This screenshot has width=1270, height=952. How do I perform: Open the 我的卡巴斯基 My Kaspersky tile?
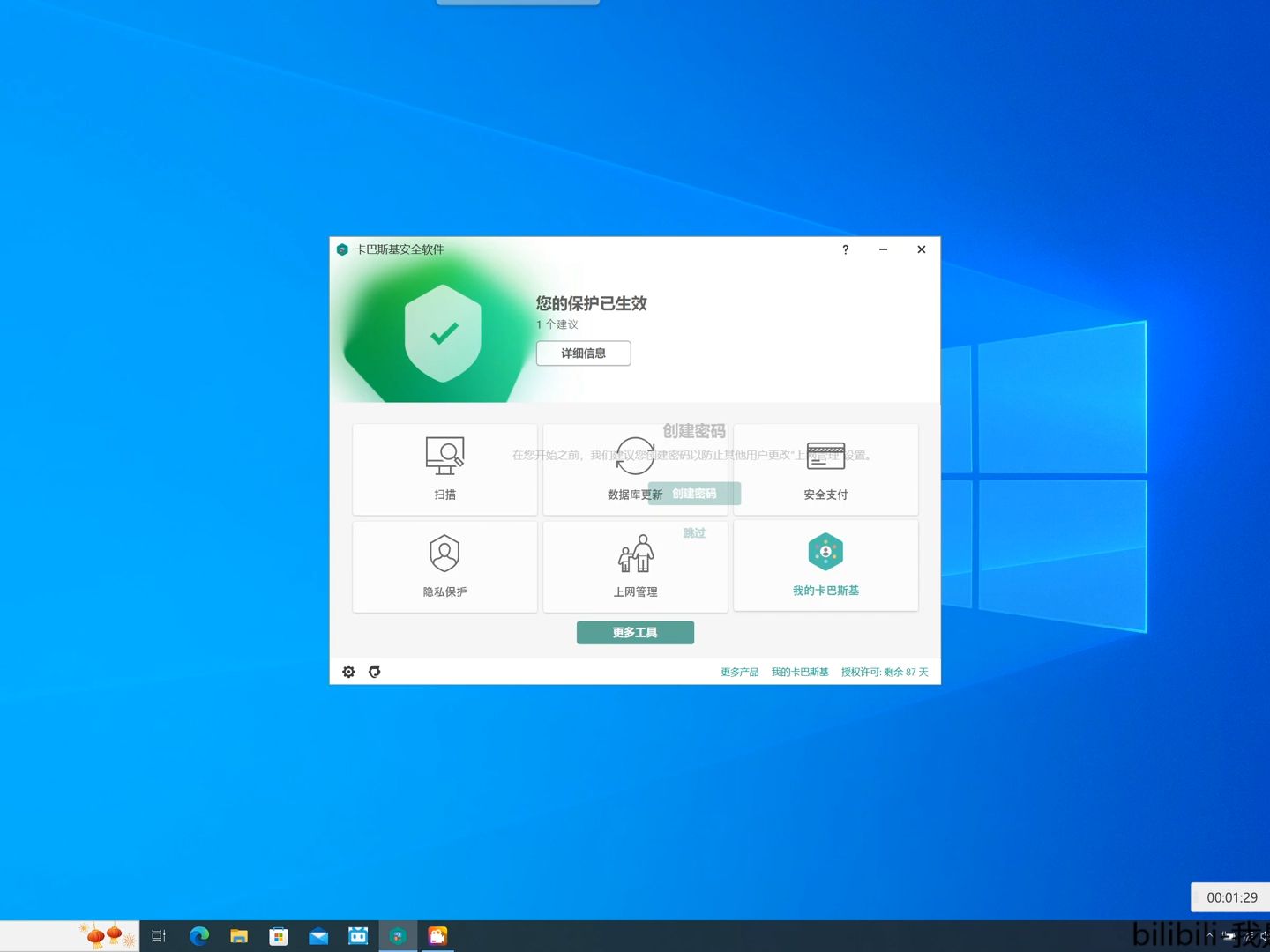click(x=825, y=566)
